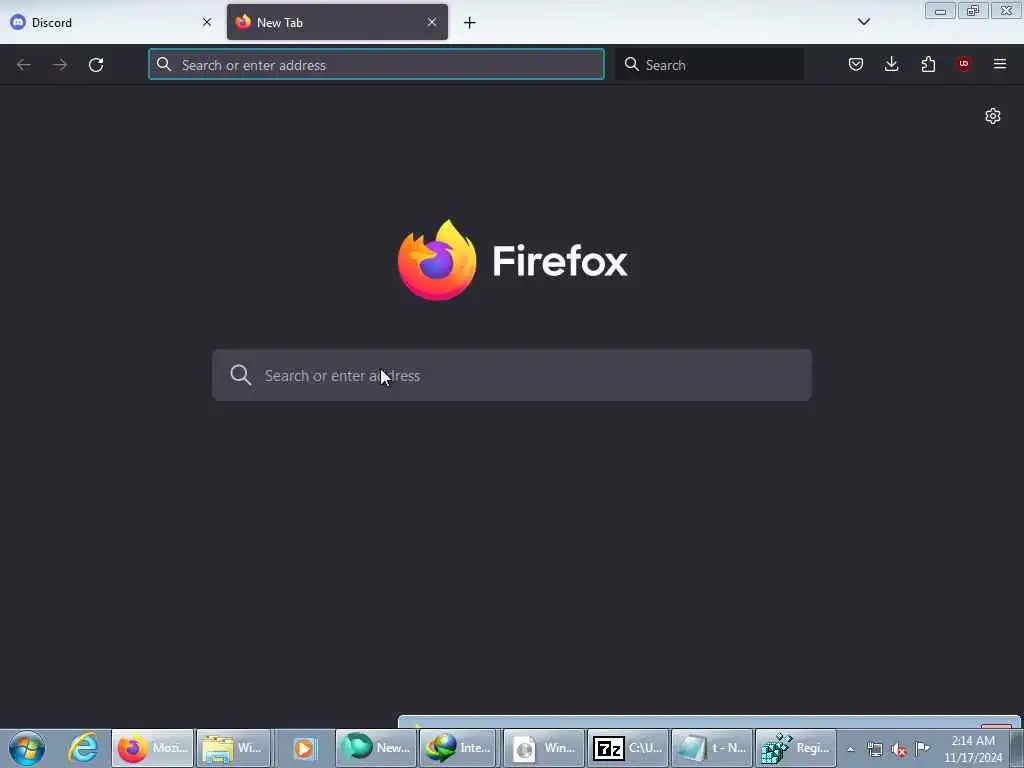The height and width of the screenshot is (768, 1024).
Task: Open the Action Center flag icon
Action: point(922,748)
